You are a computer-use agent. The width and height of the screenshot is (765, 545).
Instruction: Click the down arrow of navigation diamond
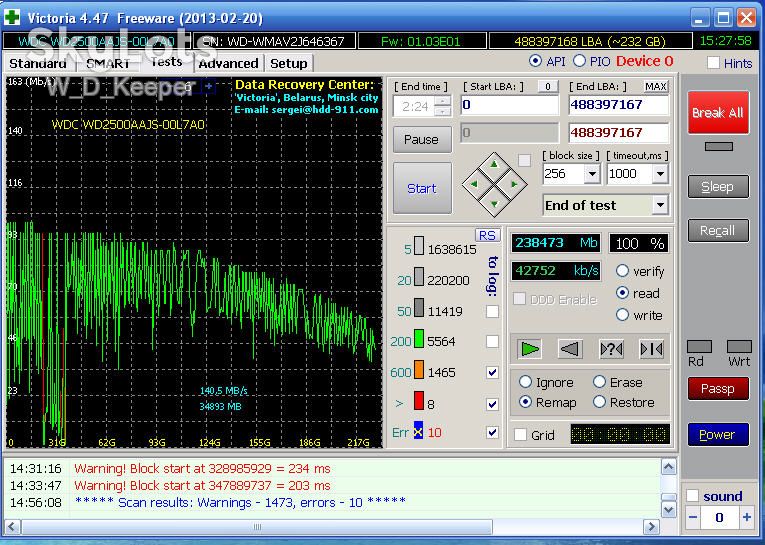coord(494,204)
